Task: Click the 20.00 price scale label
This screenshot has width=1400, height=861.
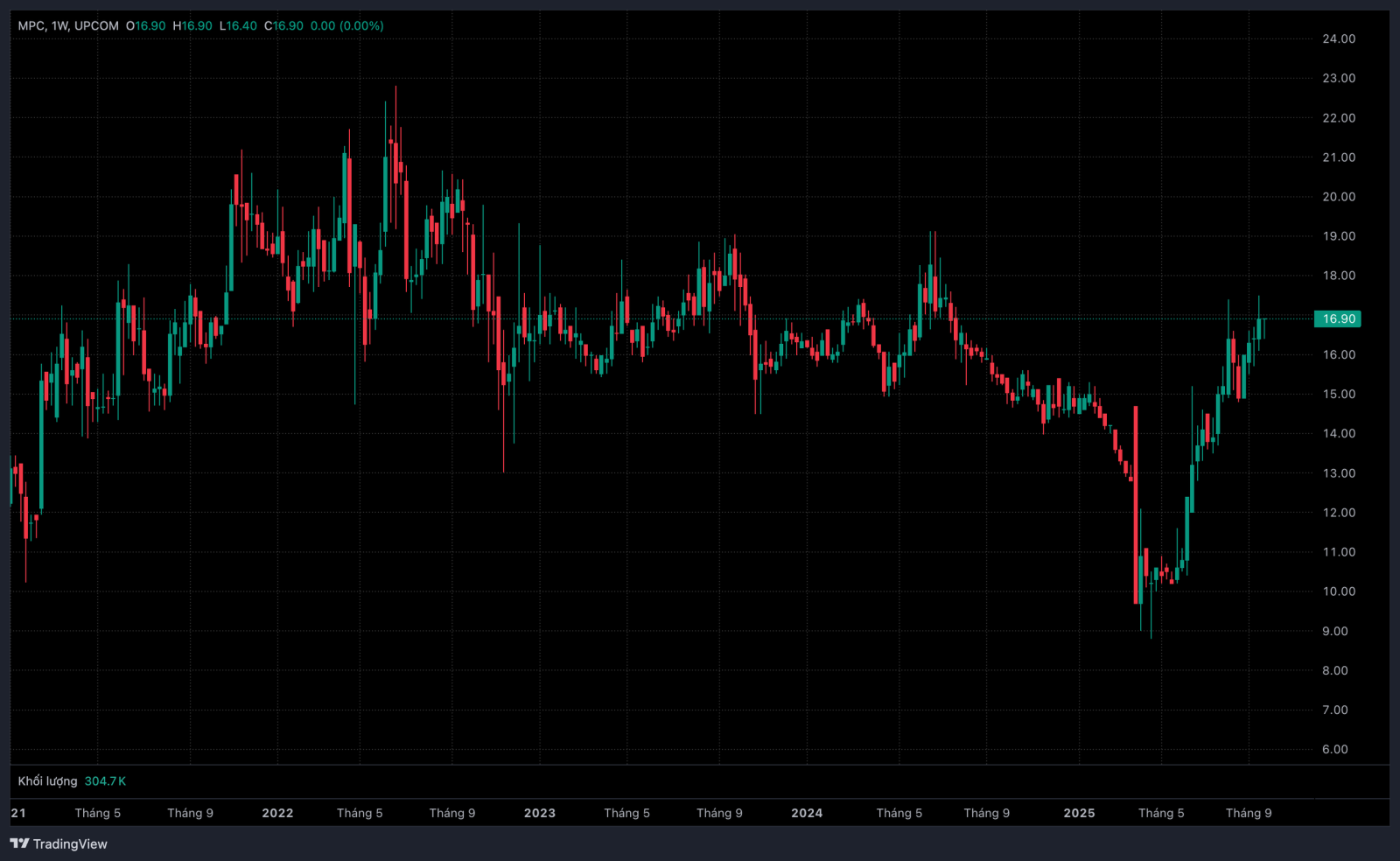Action: [1339, 196]
